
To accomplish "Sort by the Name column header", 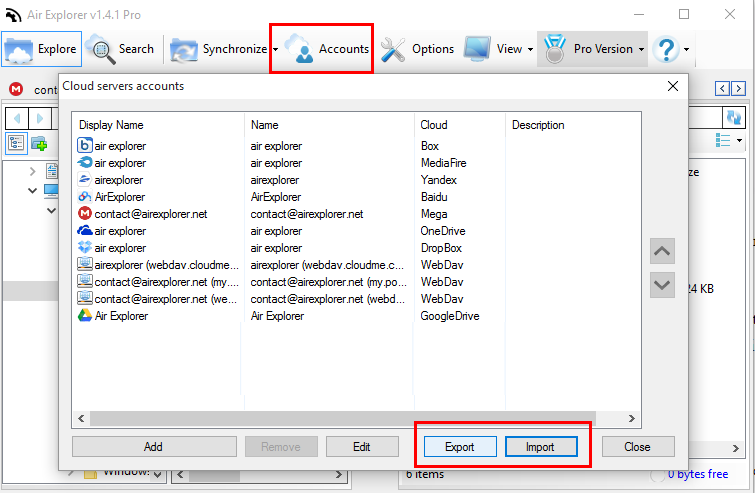I will coord(329,125).
